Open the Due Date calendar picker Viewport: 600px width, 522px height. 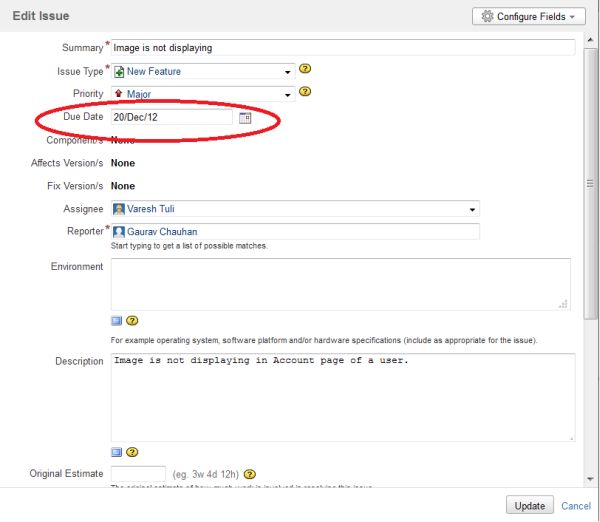click(245, 118)
